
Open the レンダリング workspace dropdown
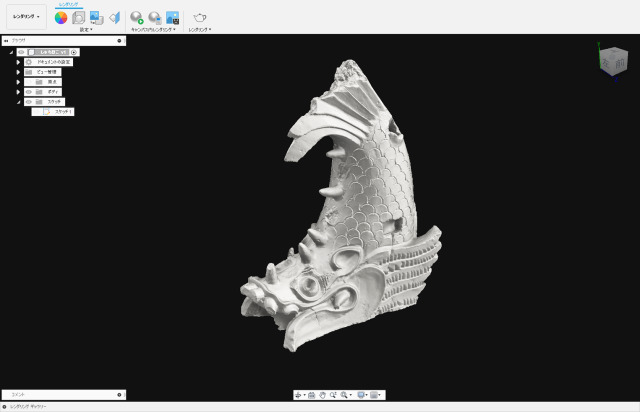coord(25,17)
